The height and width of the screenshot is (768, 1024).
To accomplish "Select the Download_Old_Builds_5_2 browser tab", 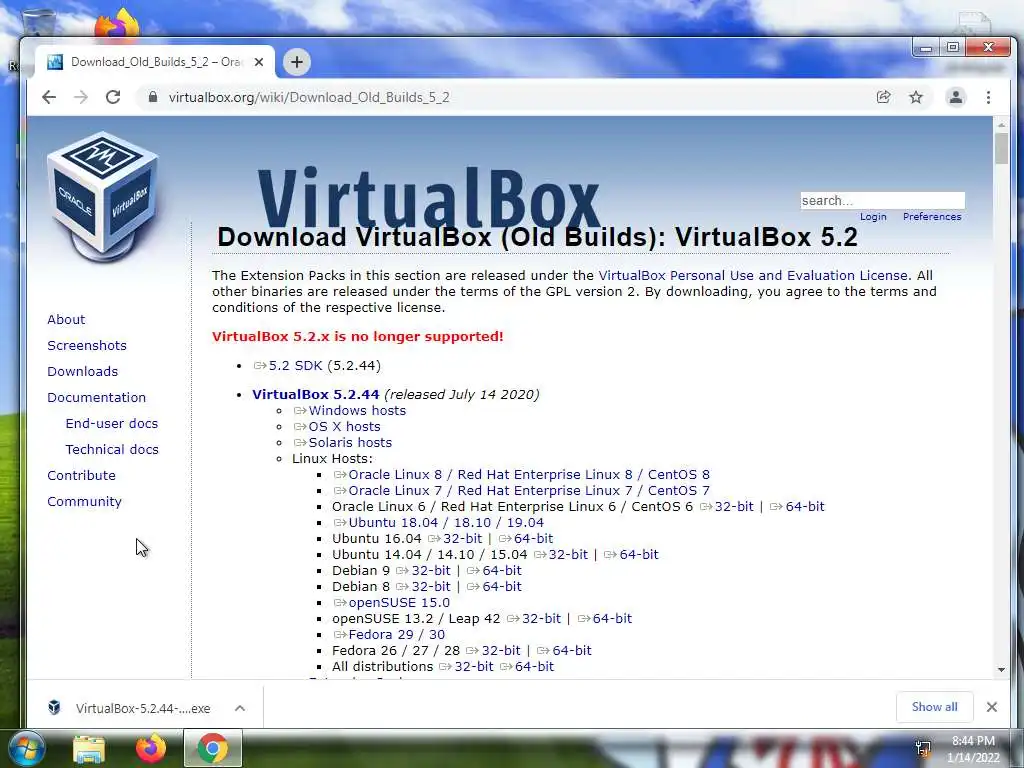I will 157,62.
